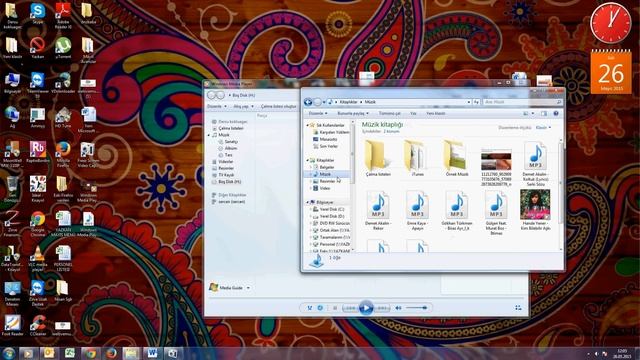
Task: Select Demet Akalın - Koltuk MP3 file
Action: [x=535, y=163]
